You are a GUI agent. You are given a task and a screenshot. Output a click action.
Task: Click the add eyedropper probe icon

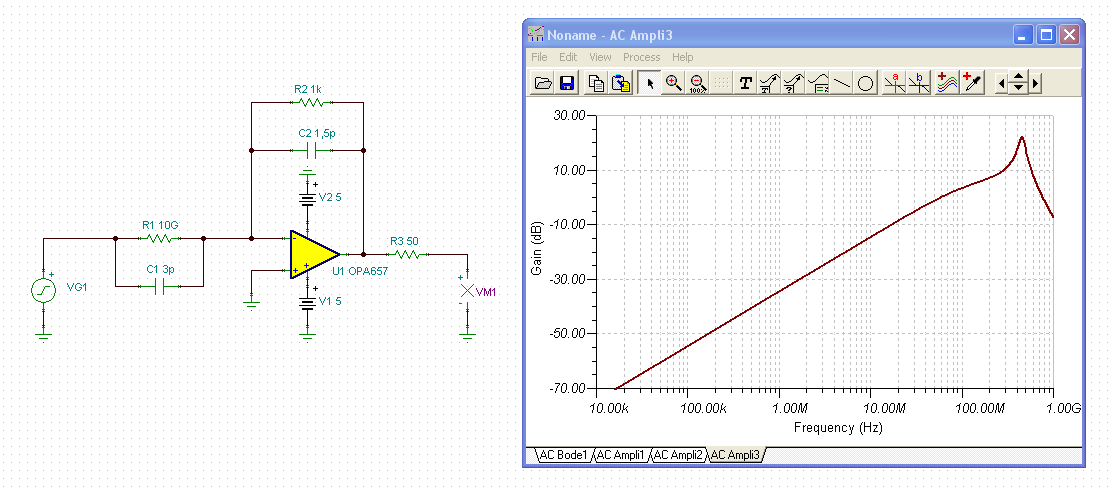974,83
